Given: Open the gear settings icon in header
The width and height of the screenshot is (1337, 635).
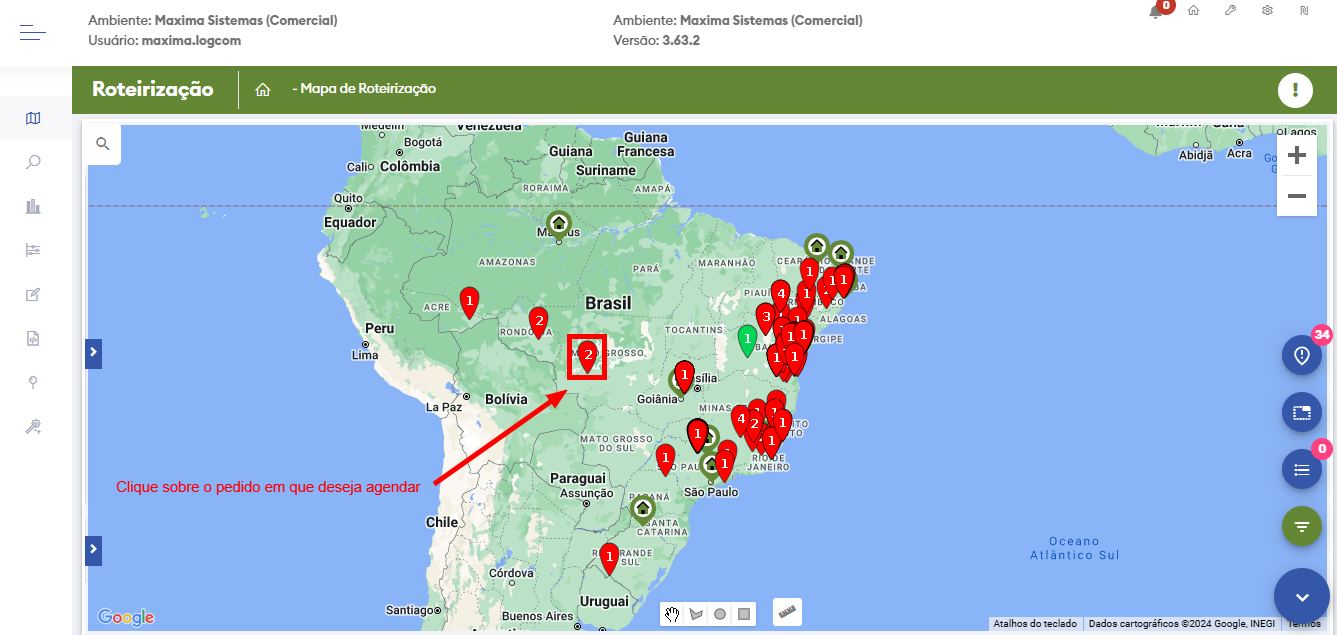Looking at the screenshot, I should pyautogui.click(x=1267, y=10).
